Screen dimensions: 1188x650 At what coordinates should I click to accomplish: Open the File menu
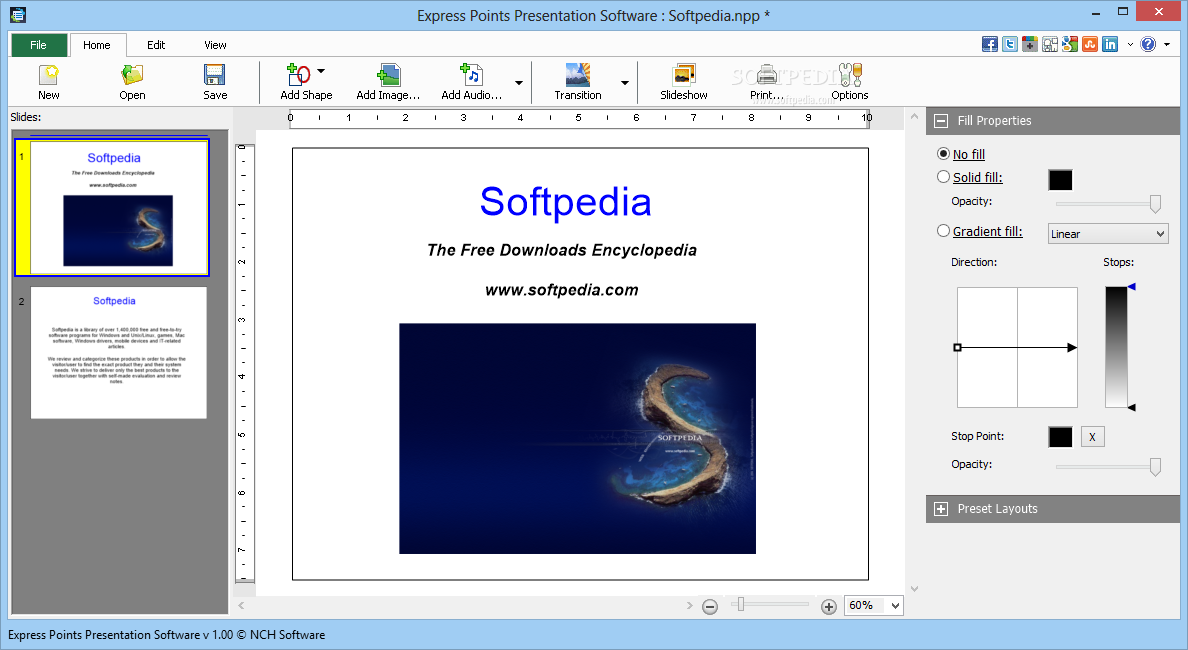click(x=39, y=45)
